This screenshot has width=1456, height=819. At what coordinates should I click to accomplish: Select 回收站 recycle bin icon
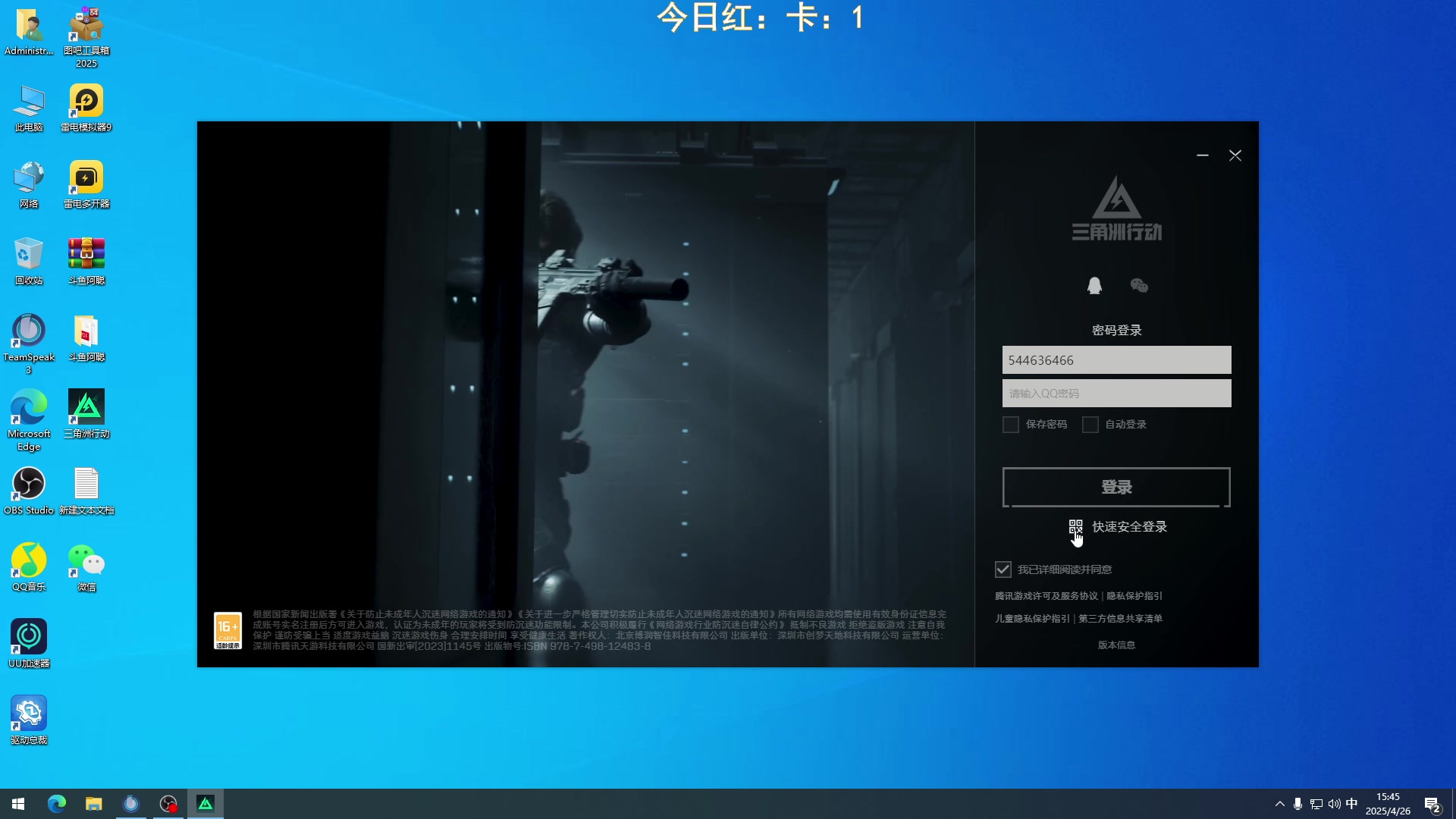(29, 262)
